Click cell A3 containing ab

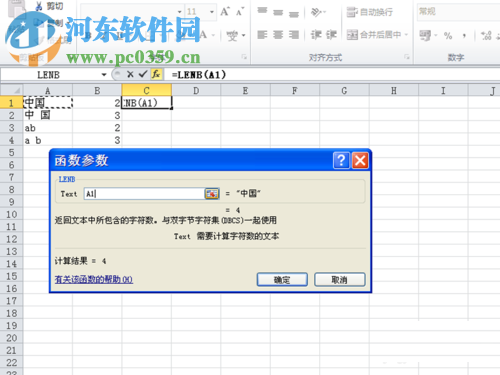[48, 128]
